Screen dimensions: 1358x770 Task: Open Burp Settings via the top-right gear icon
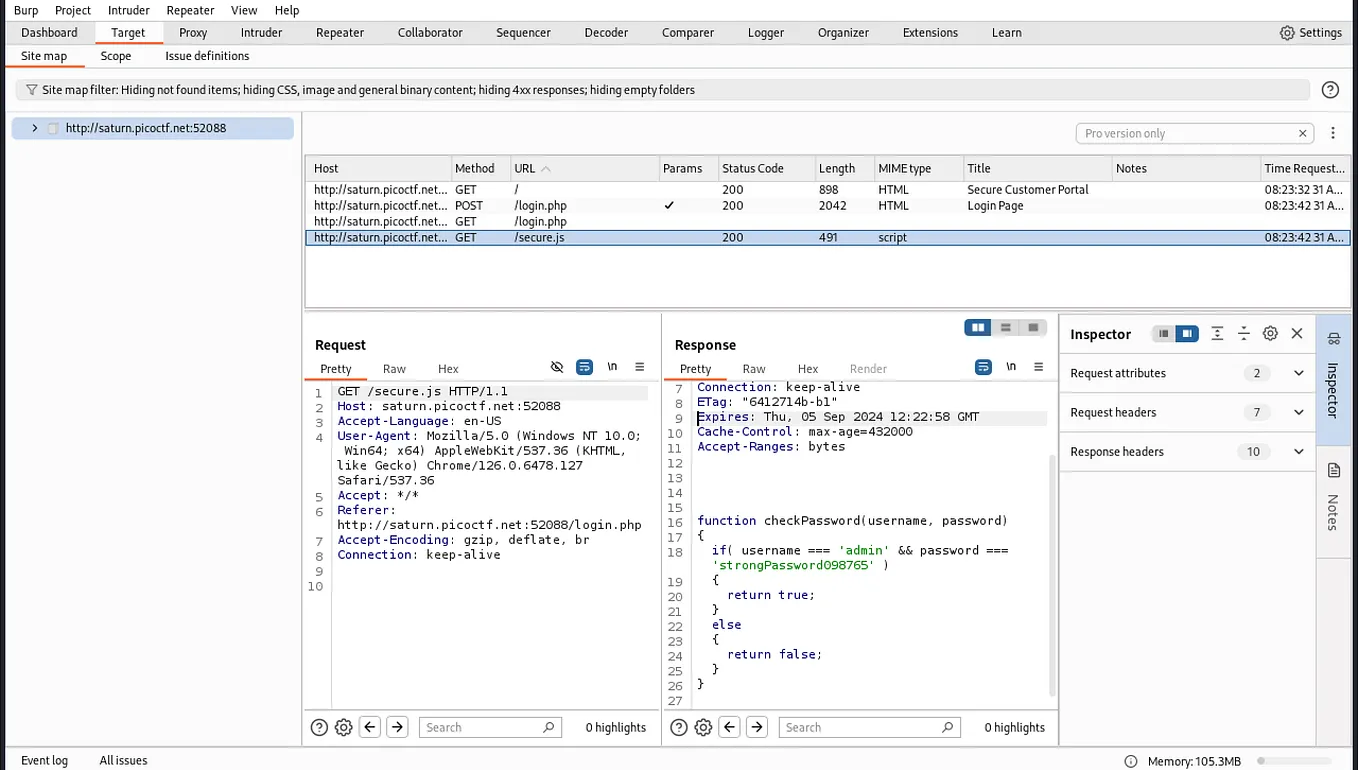tap(1287, 32)
